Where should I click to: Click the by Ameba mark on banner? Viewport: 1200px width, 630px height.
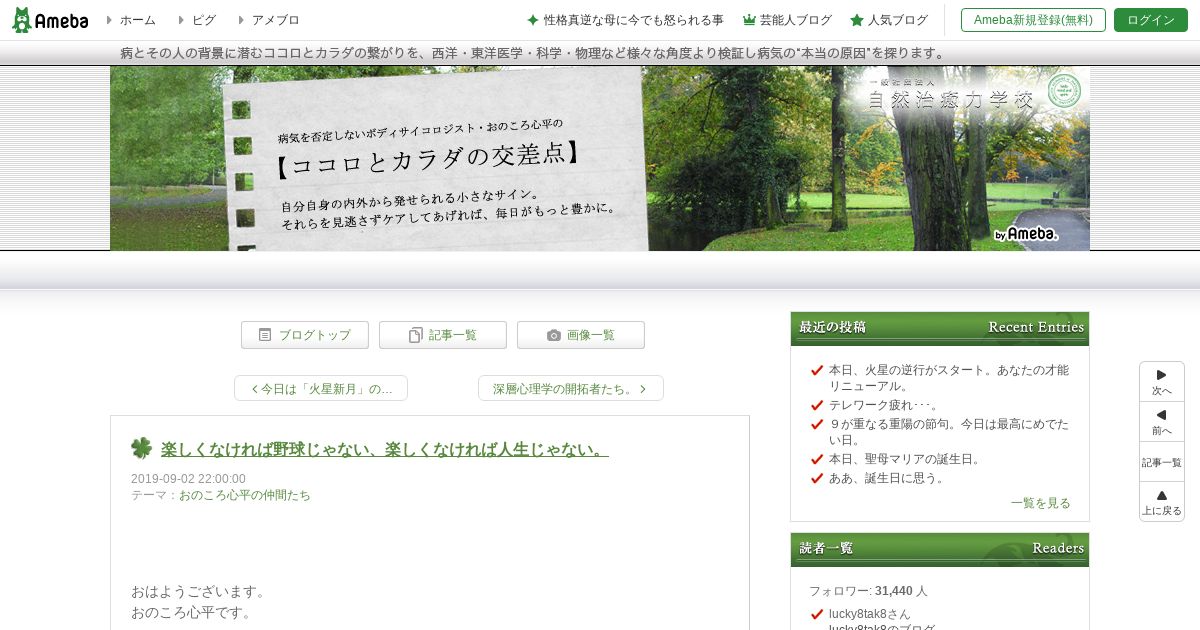[x=1026, y=234]
